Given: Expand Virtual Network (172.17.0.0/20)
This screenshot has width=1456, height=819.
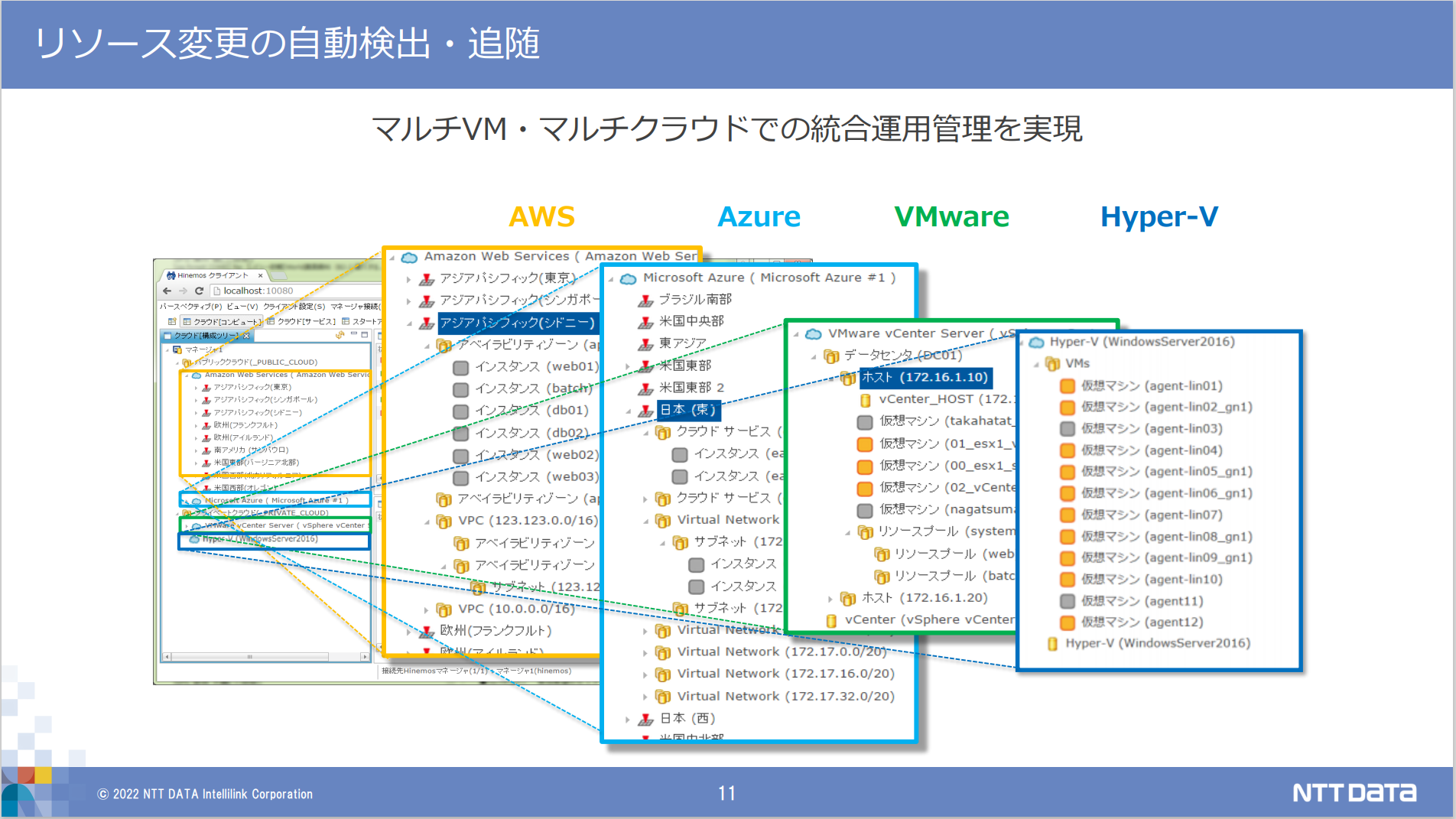Looking at the screenshot, I should [645, 653].
